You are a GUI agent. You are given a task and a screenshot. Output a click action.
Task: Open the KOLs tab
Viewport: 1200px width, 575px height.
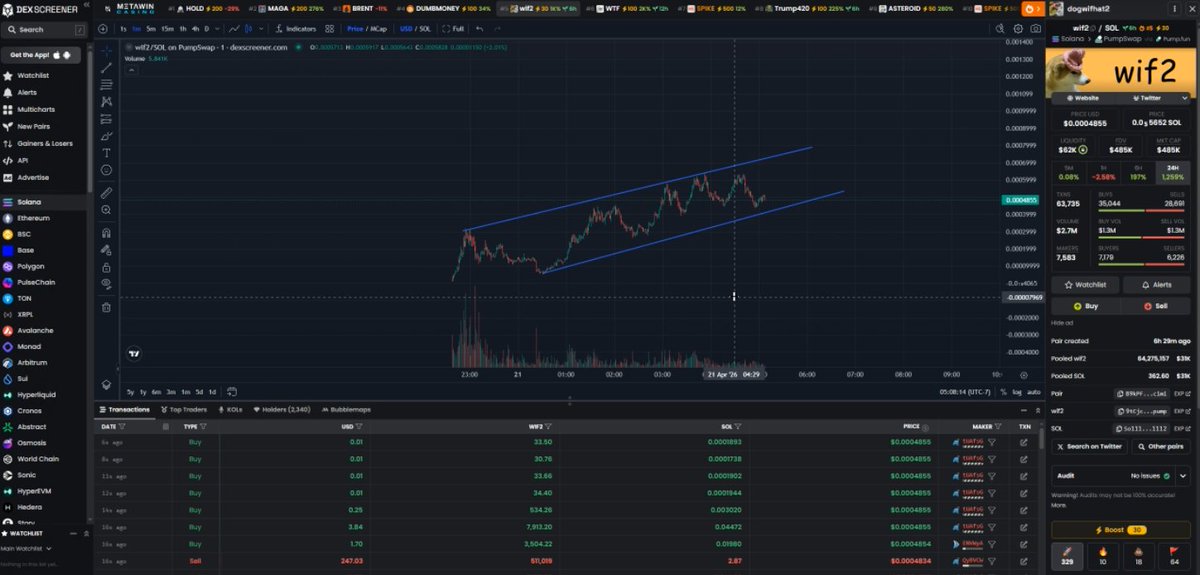coord(231,409)
